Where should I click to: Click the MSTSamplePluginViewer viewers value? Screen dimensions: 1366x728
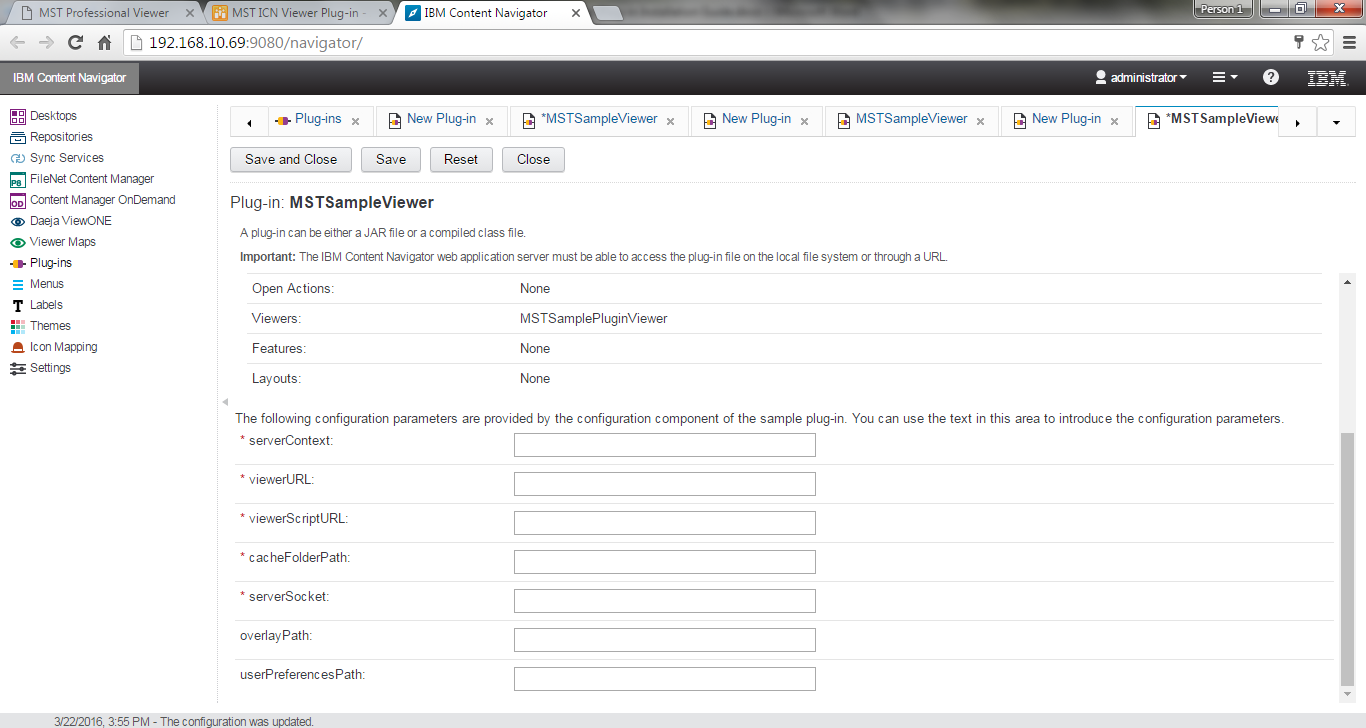[x=593, y=319]
